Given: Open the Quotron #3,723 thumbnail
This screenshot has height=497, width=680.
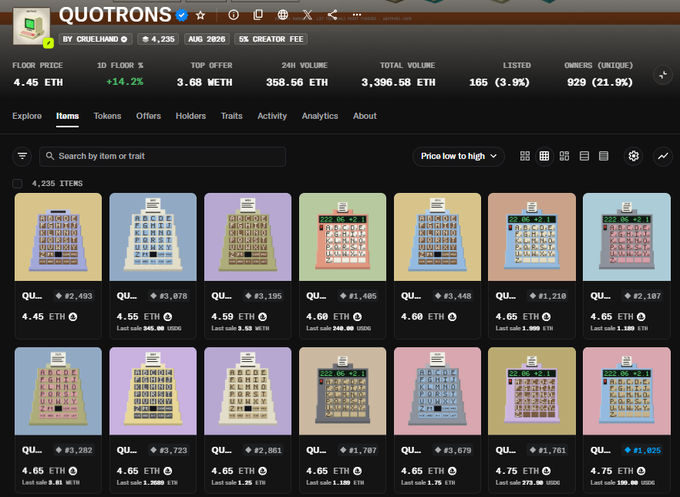Looking at the screenshot, I should coord(153,391).
